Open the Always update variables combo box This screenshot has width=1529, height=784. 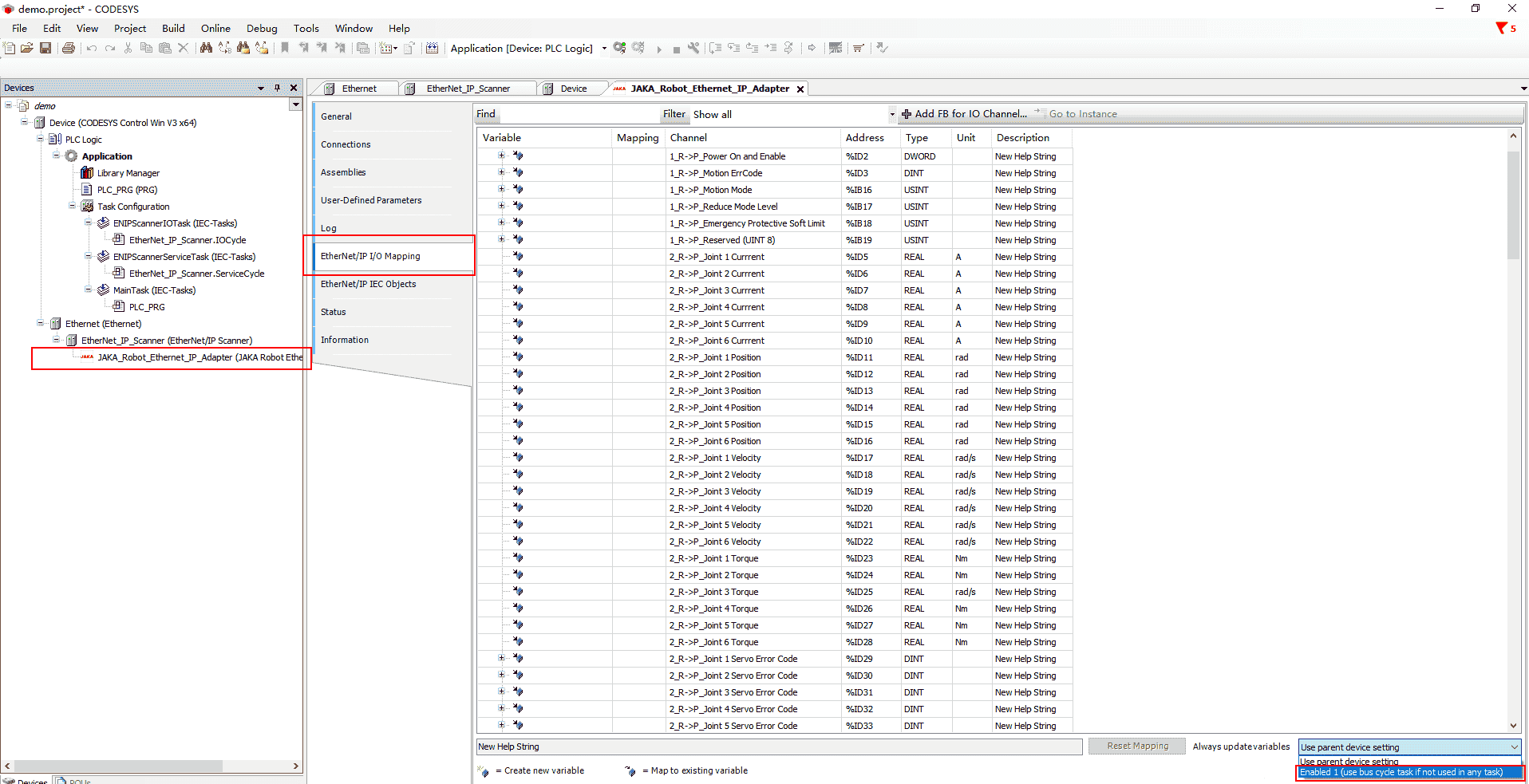1409,747
